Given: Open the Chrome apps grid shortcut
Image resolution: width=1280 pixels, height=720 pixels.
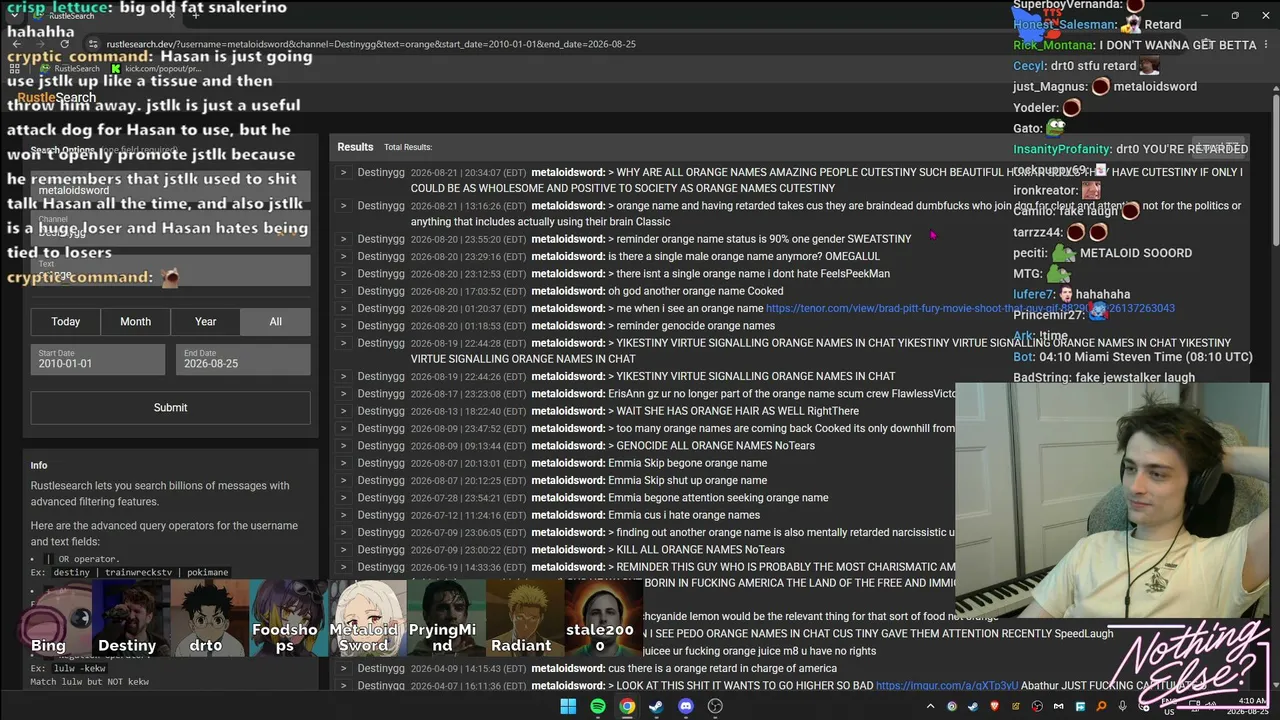Looking at the screenshot, I should tap(17, 69).
